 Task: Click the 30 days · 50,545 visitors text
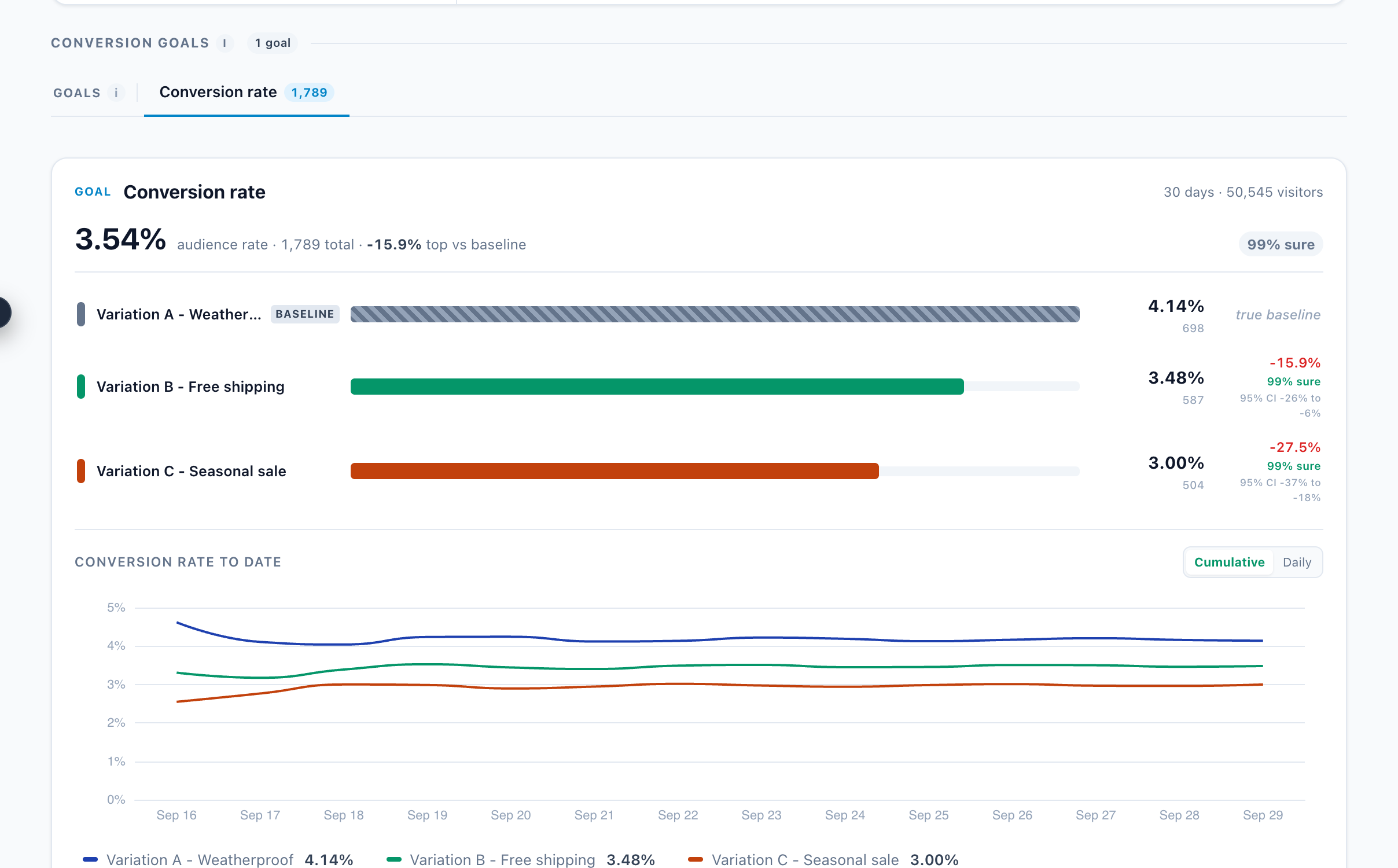(1243, 192)
